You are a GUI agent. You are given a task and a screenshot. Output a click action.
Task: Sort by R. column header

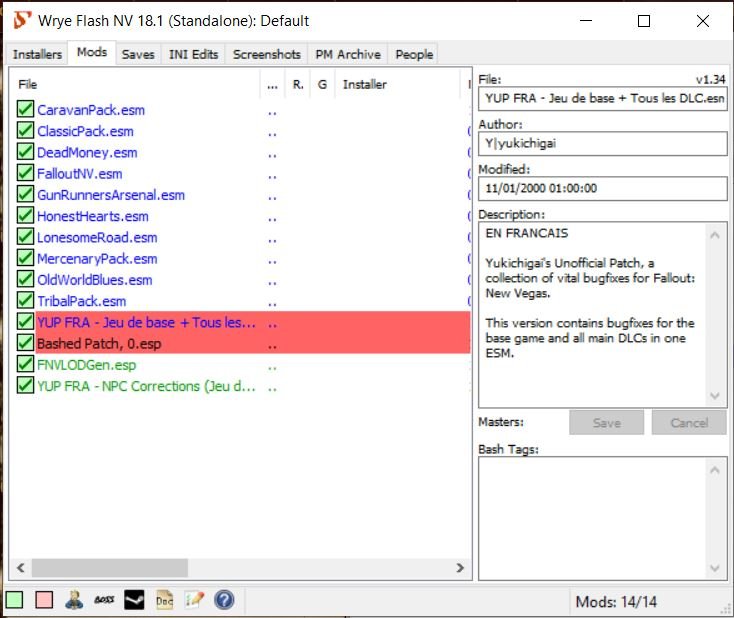(x=298, y=84)
